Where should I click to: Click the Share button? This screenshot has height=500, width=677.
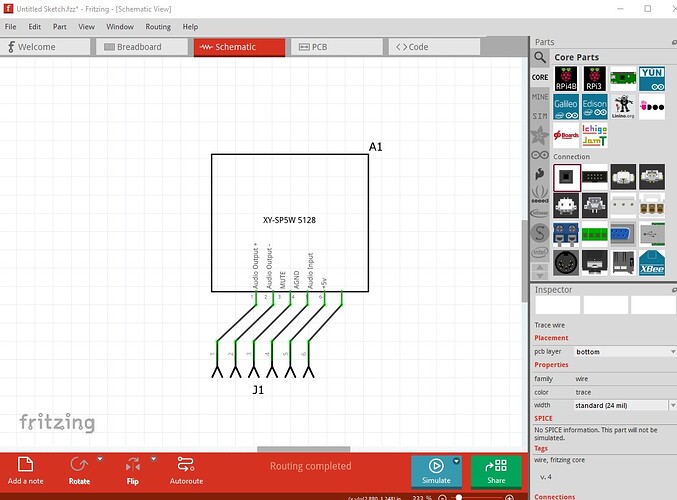pos(496,471)
